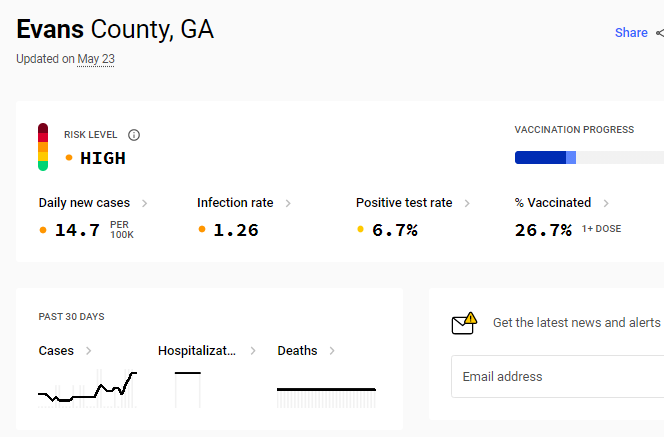664x437 pixels.
Task: Expand Positive test rate chevron
Action: click(467, 203)
